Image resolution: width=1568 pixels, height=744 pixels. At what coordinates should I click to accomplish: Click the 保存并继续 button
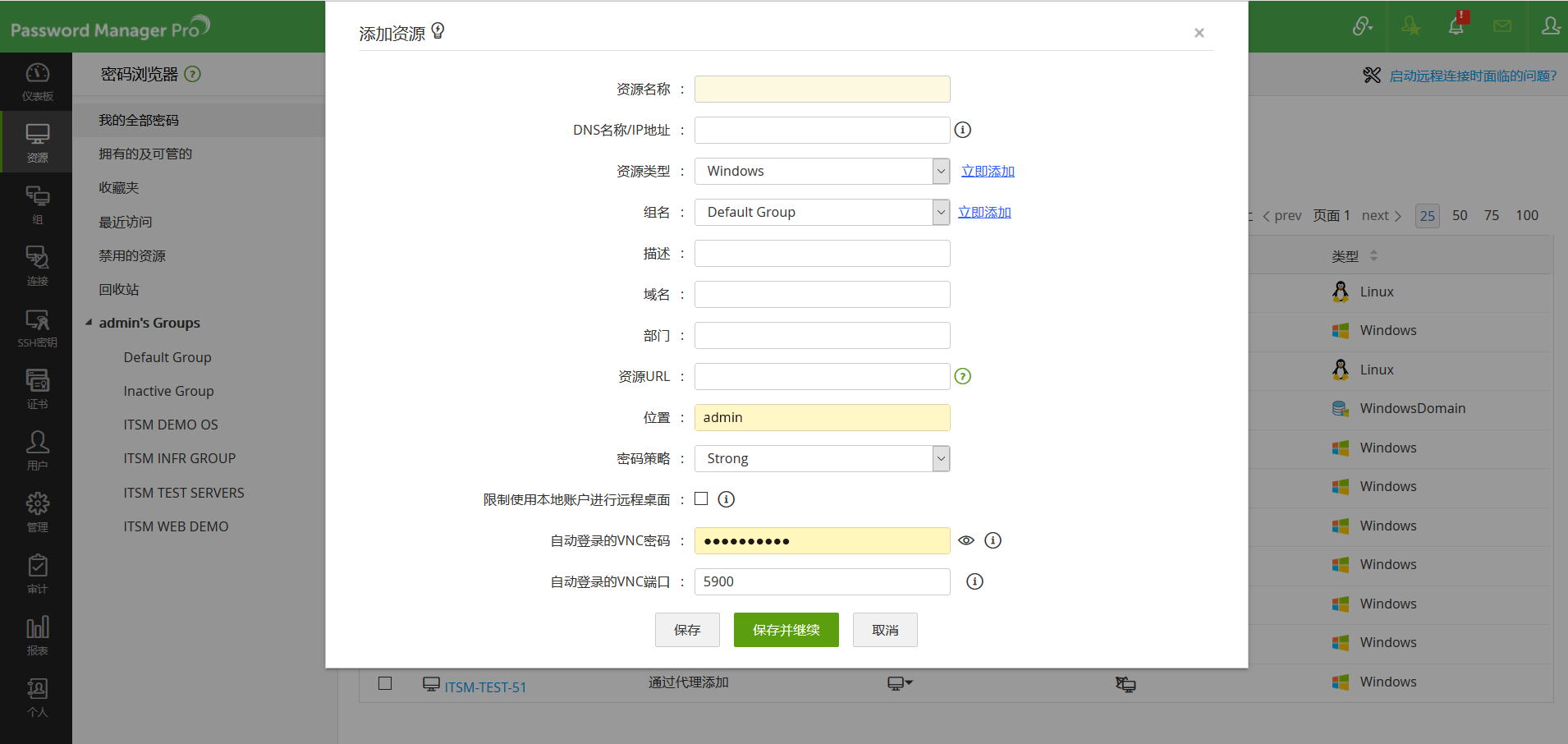coord(785,630)
